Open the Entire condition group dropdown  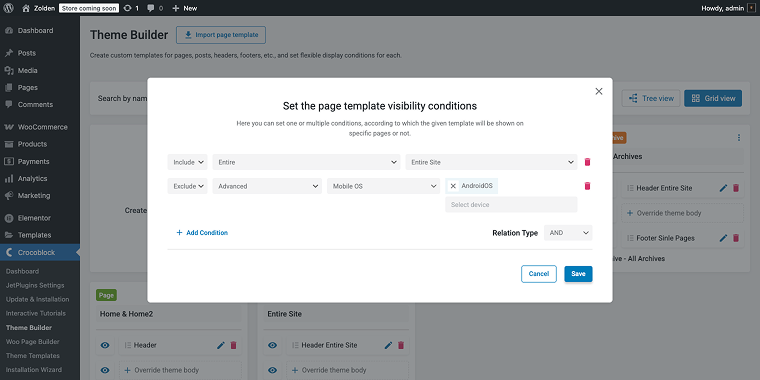click(306, 162)
